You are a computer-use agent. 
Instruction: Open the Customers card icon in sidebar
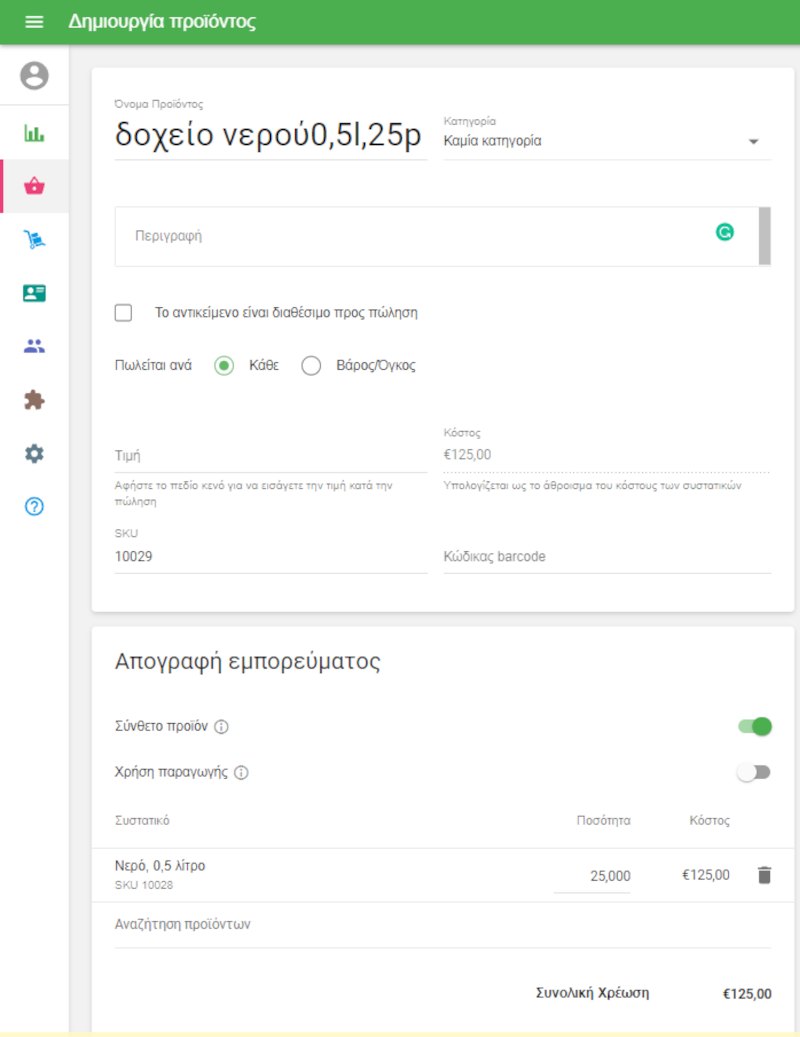(x=33, y=293)
